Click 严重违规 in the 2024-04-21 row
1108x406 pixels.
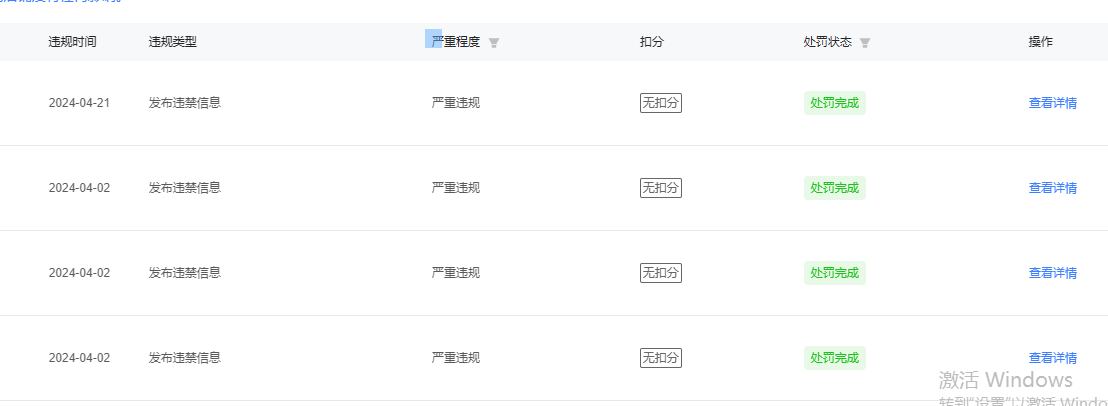tap(456, 103)
